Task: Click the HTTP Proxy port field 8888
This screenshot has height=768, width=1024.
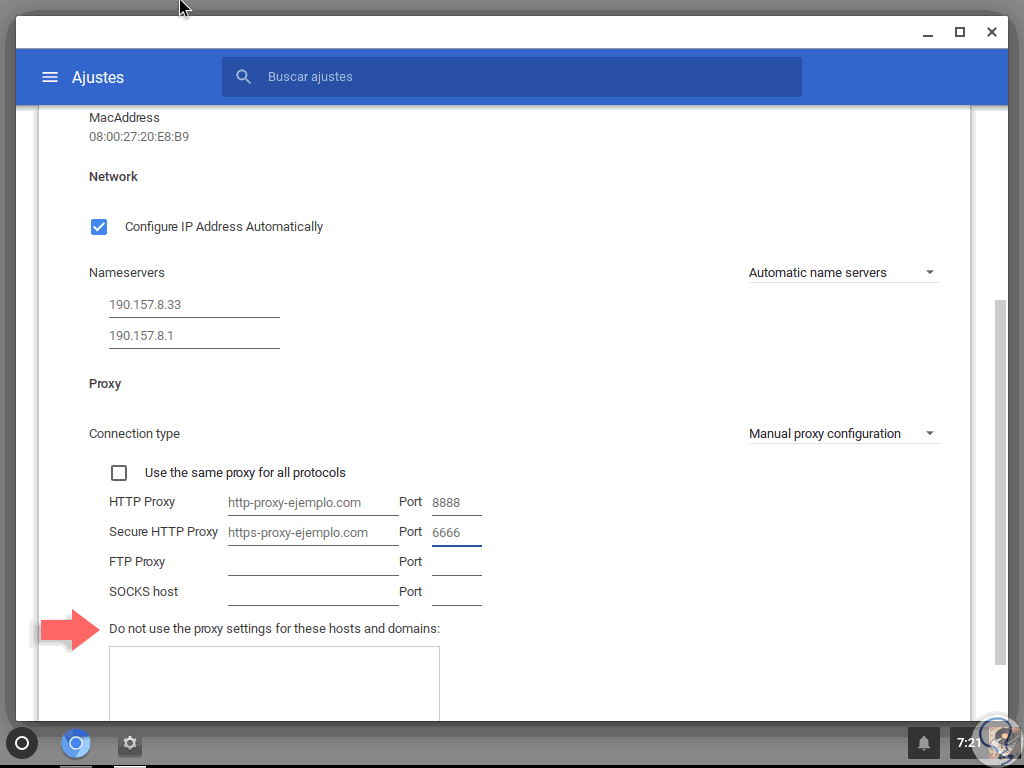Action: (456, 503)
